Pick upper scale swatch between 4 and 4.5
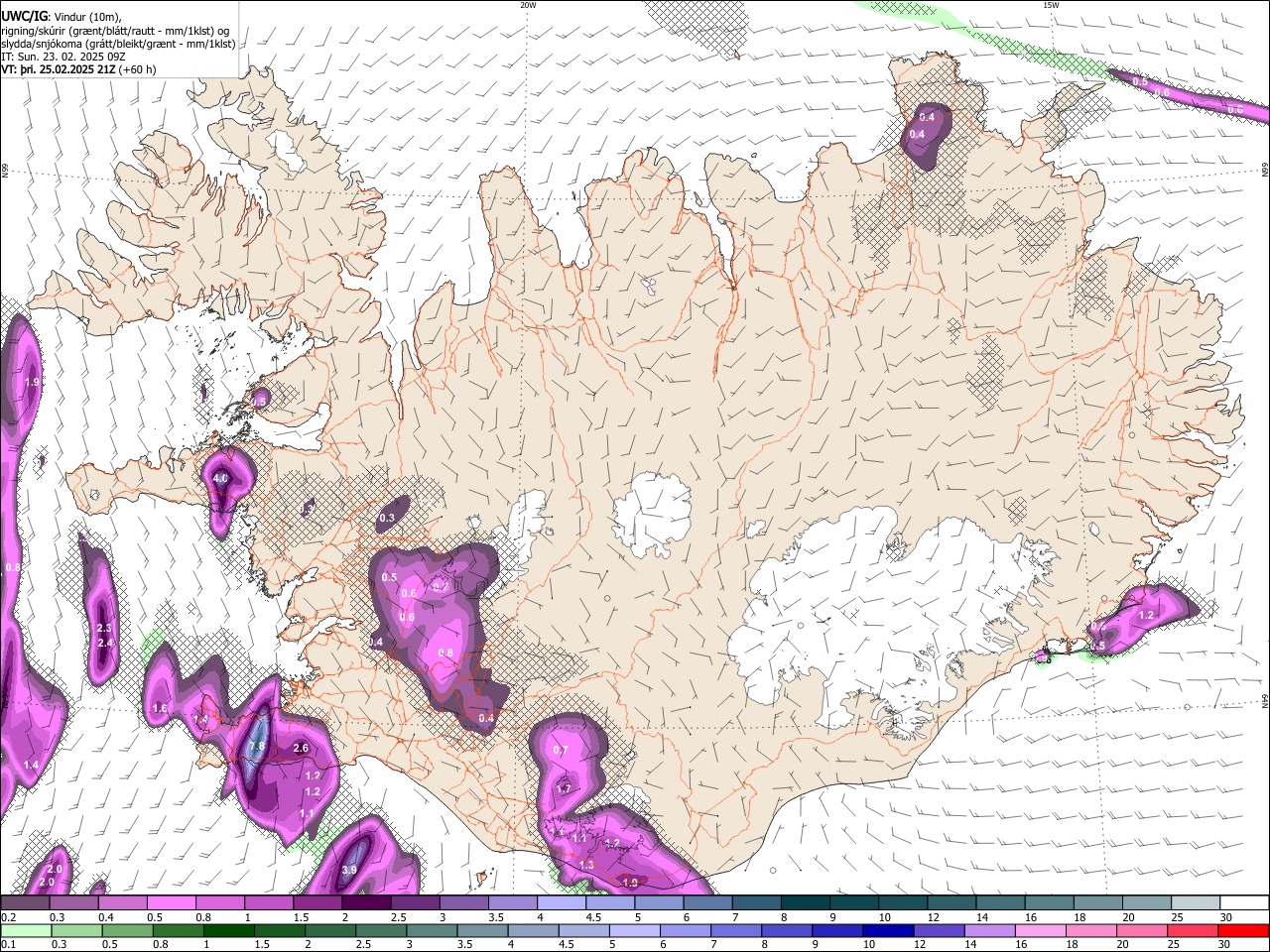The width and height of the screenshot is (1270, 952). [x=562, y=902]
